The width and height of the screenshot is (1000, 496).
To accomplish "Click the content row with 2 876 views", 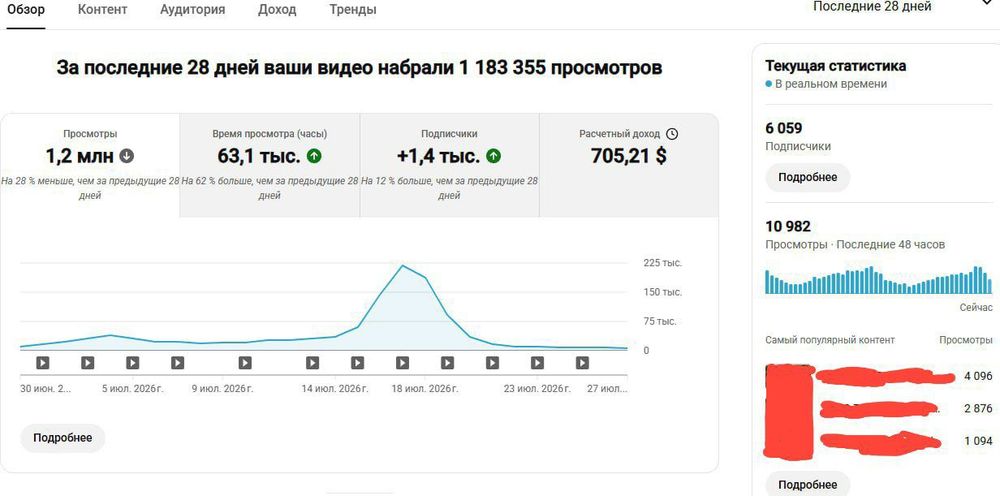I will pyautogui.click(x=879, y=409).
